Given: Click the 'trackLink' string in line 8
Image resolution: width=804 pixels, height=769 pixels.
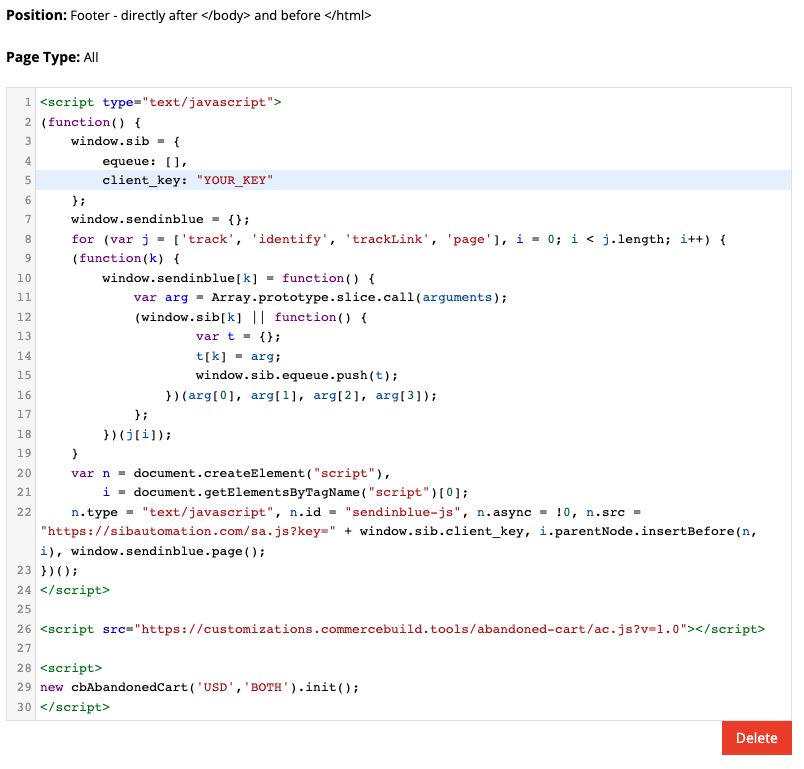Looking at the screenshot, I should tap(387, 239).
